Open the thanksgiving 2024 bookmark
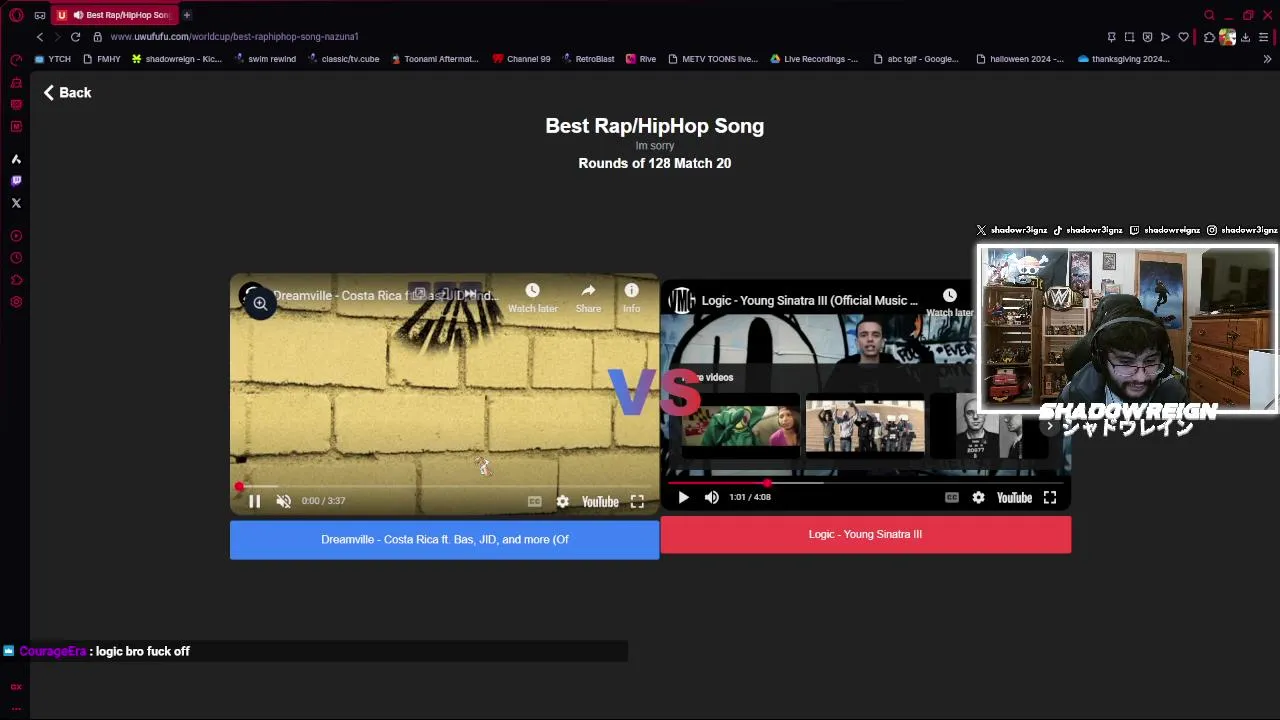The width and height of the screenshot is (1280, 720). click(x=1124, y=59)
